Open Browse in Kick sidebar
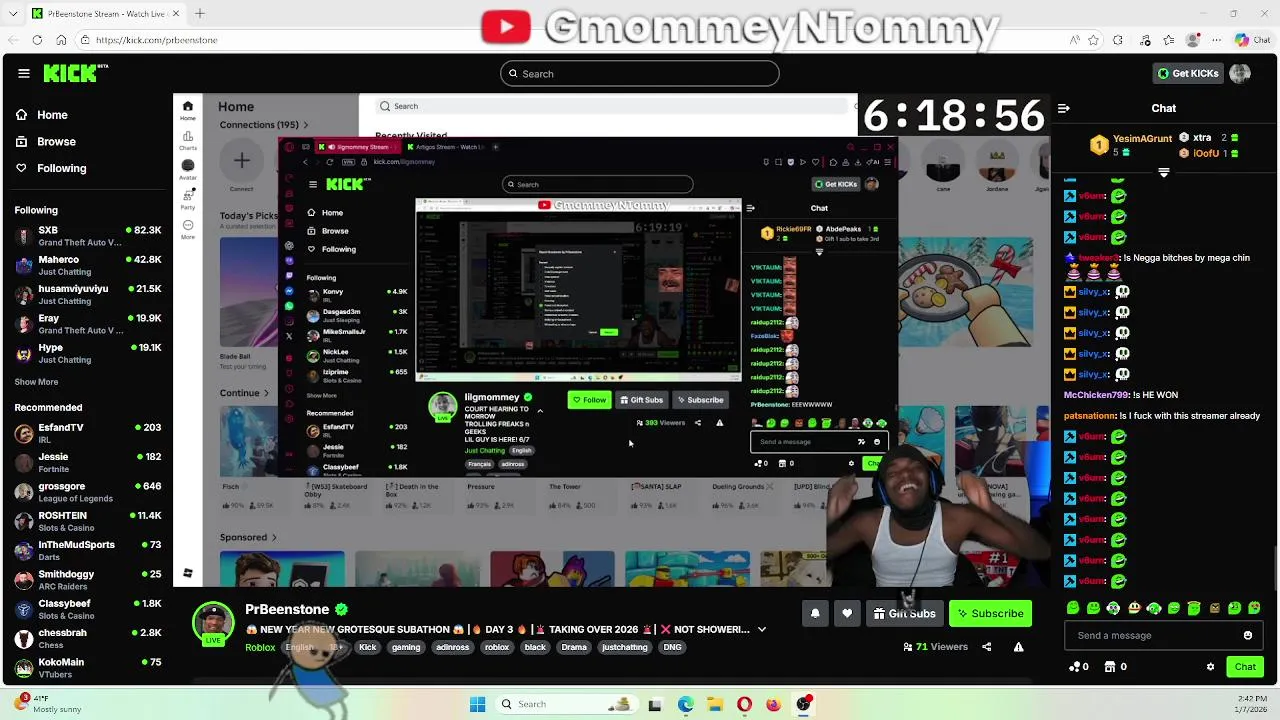Screen dimensions: 1280x720 pos(45,142)
